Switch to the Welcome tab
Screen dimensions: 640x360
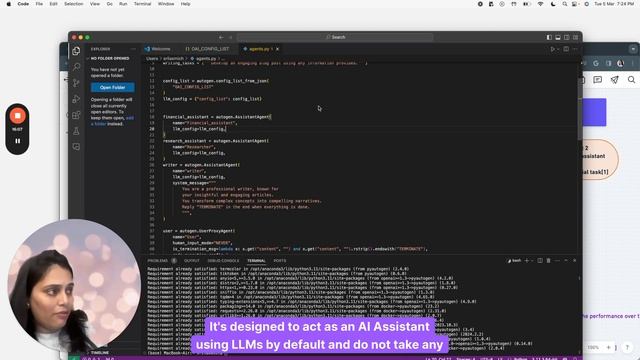point(157,49)
